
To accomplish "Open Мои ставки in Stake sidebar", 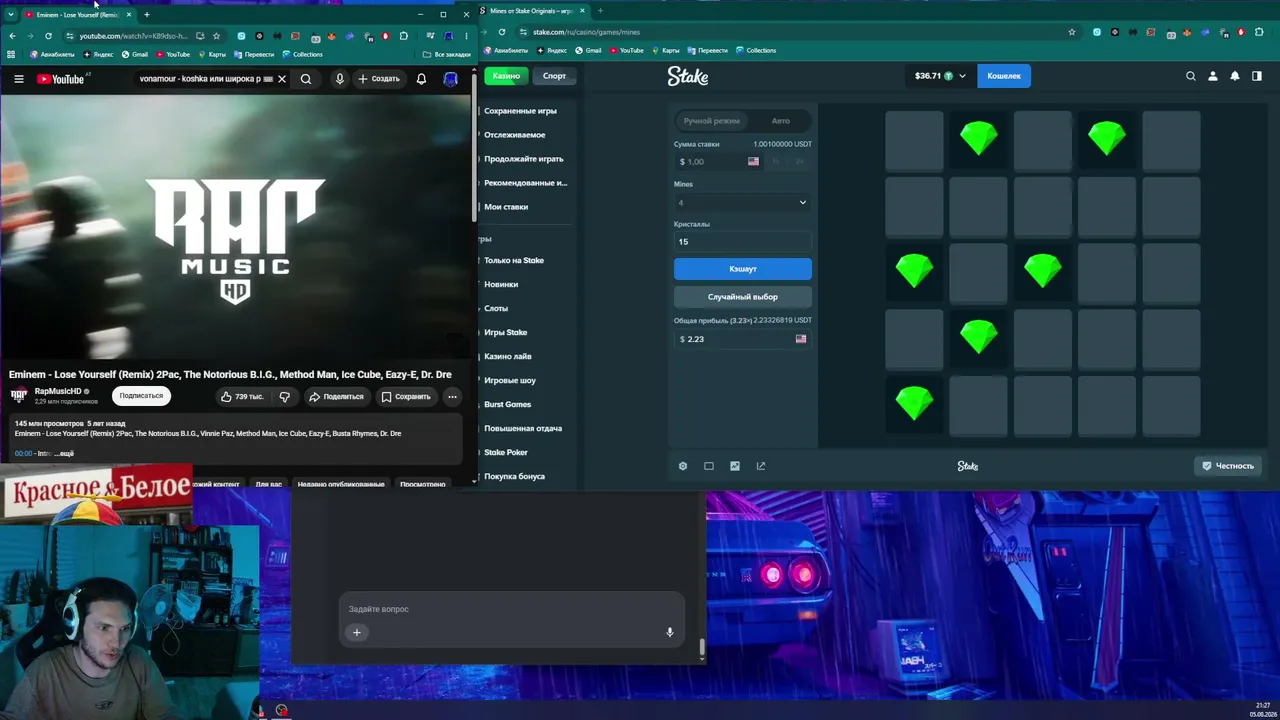I will click(506, 207).
